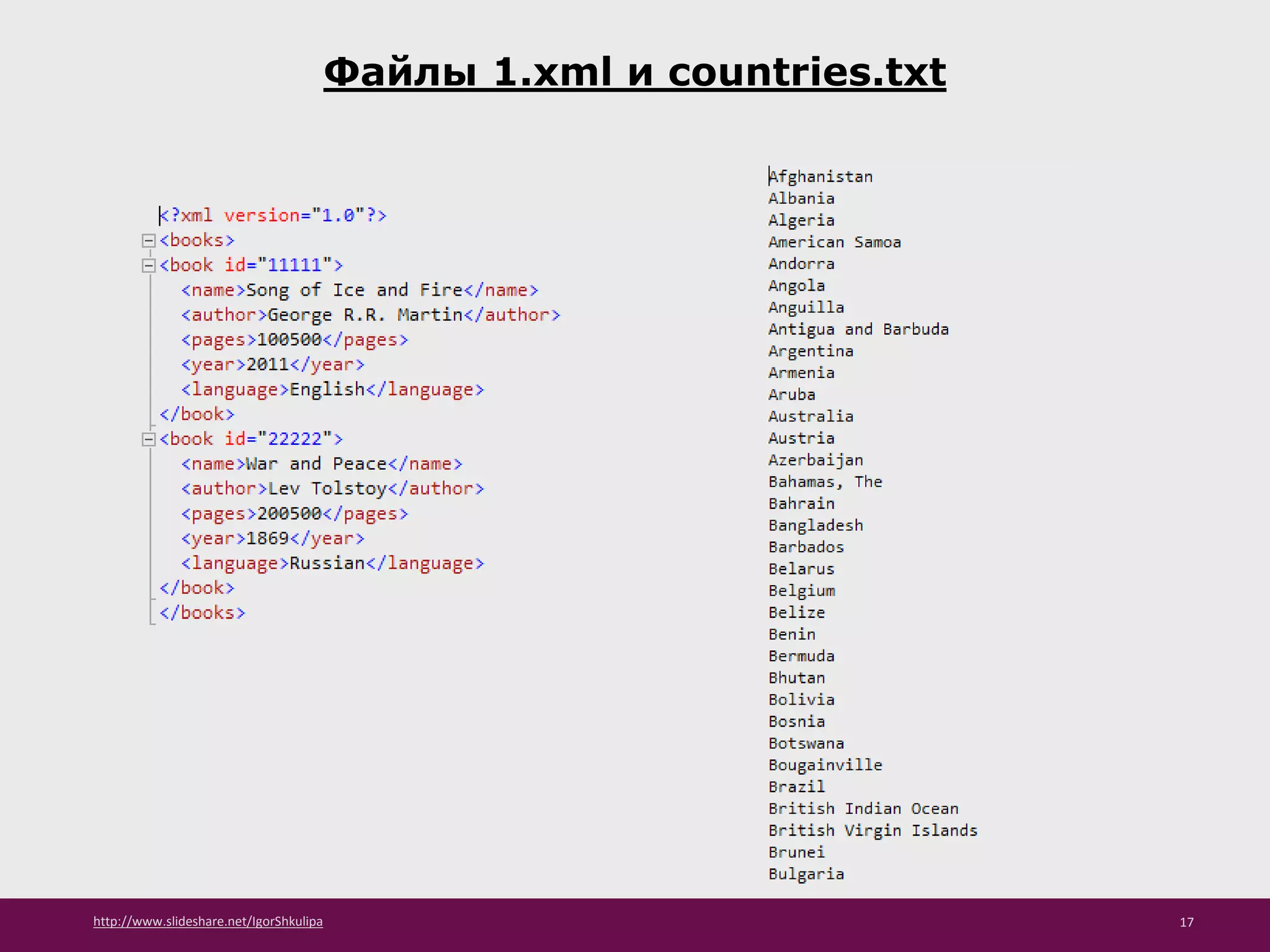
Task: Click 'Austria' in the countries list
Action: pyautogui.click(x=801, y=438)
